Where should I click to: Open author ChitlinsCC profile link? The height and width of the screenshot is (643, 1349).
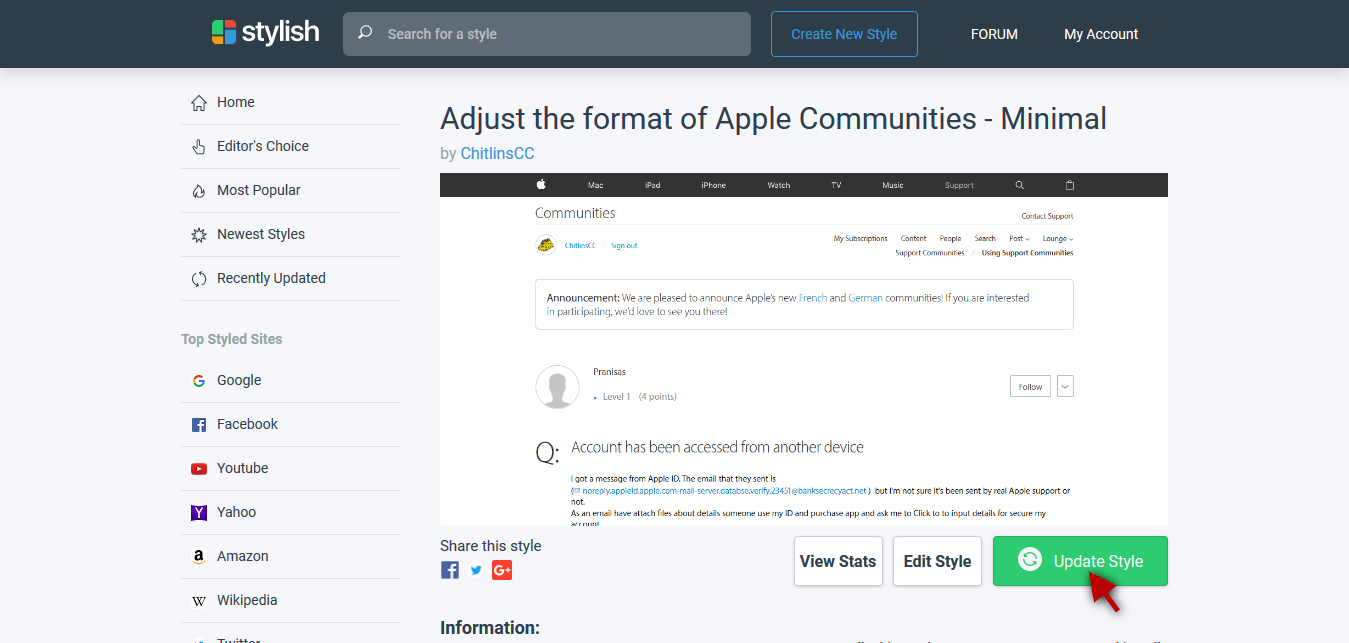tap(497, 153)
